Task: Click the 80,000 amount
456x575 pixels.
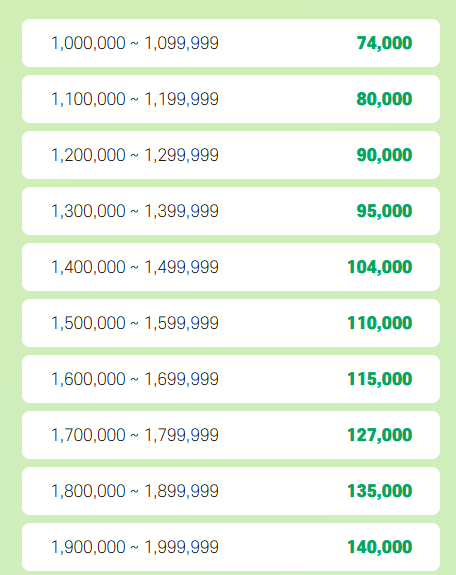Action: click(x=384, y=99)
